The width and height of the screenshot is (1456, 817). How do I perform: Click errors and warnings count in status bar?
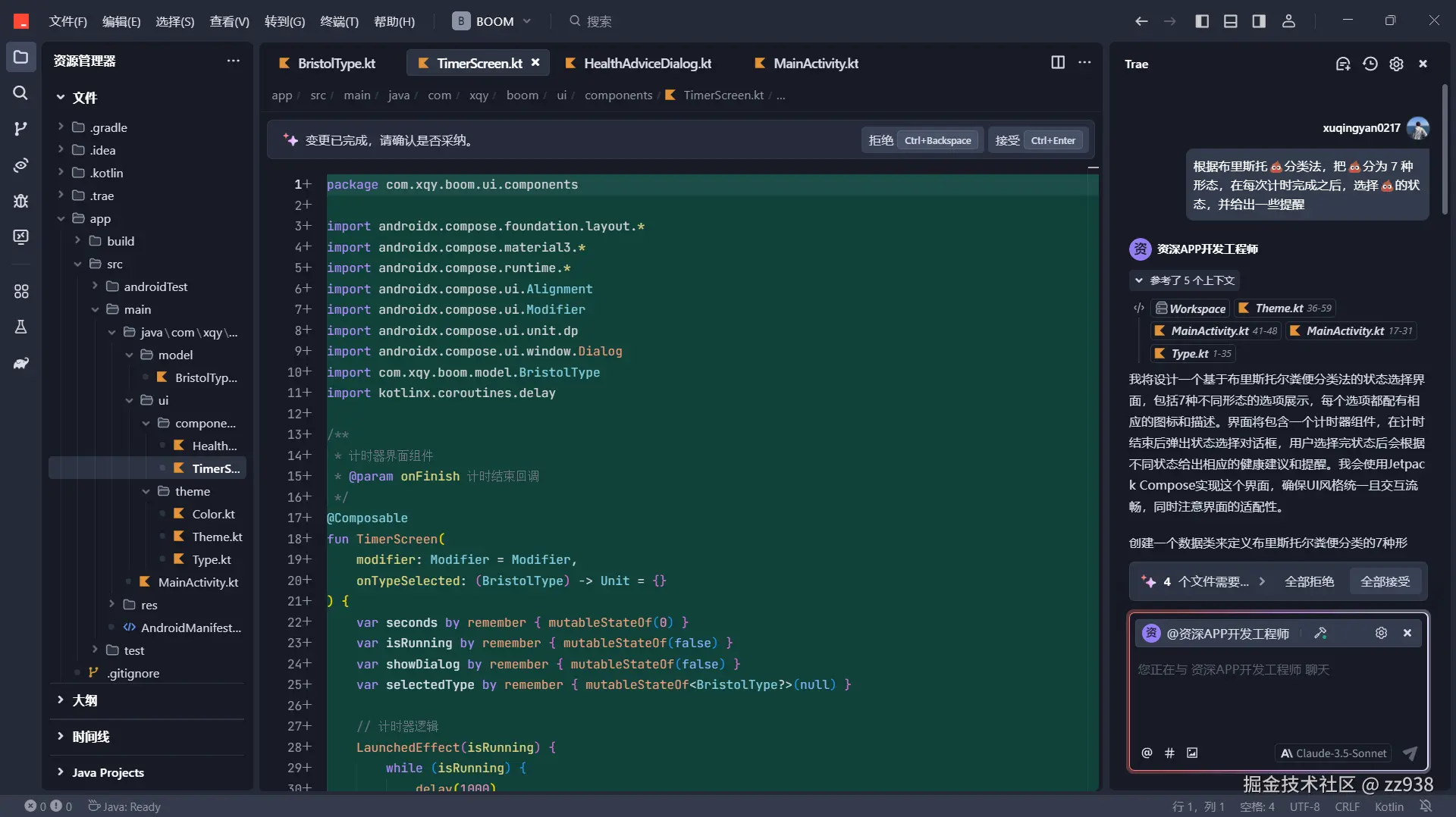49,806
